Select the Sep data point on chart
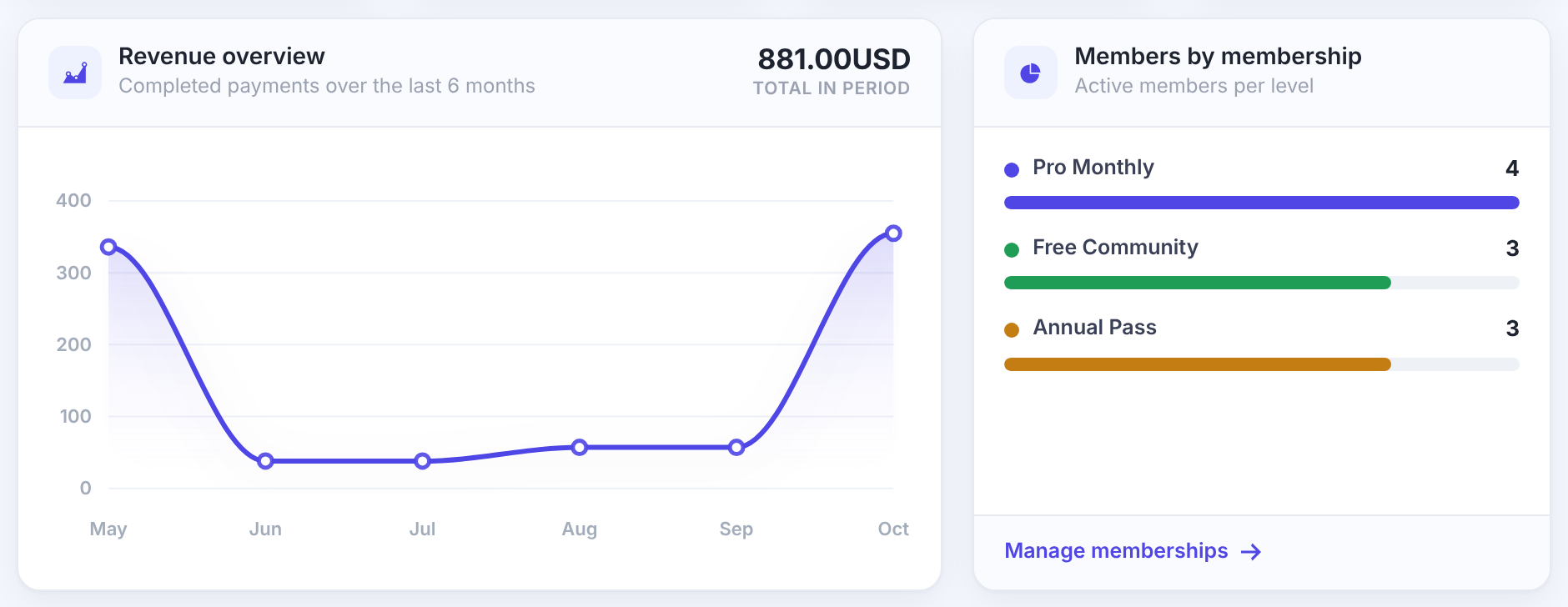 coord(736,448)
